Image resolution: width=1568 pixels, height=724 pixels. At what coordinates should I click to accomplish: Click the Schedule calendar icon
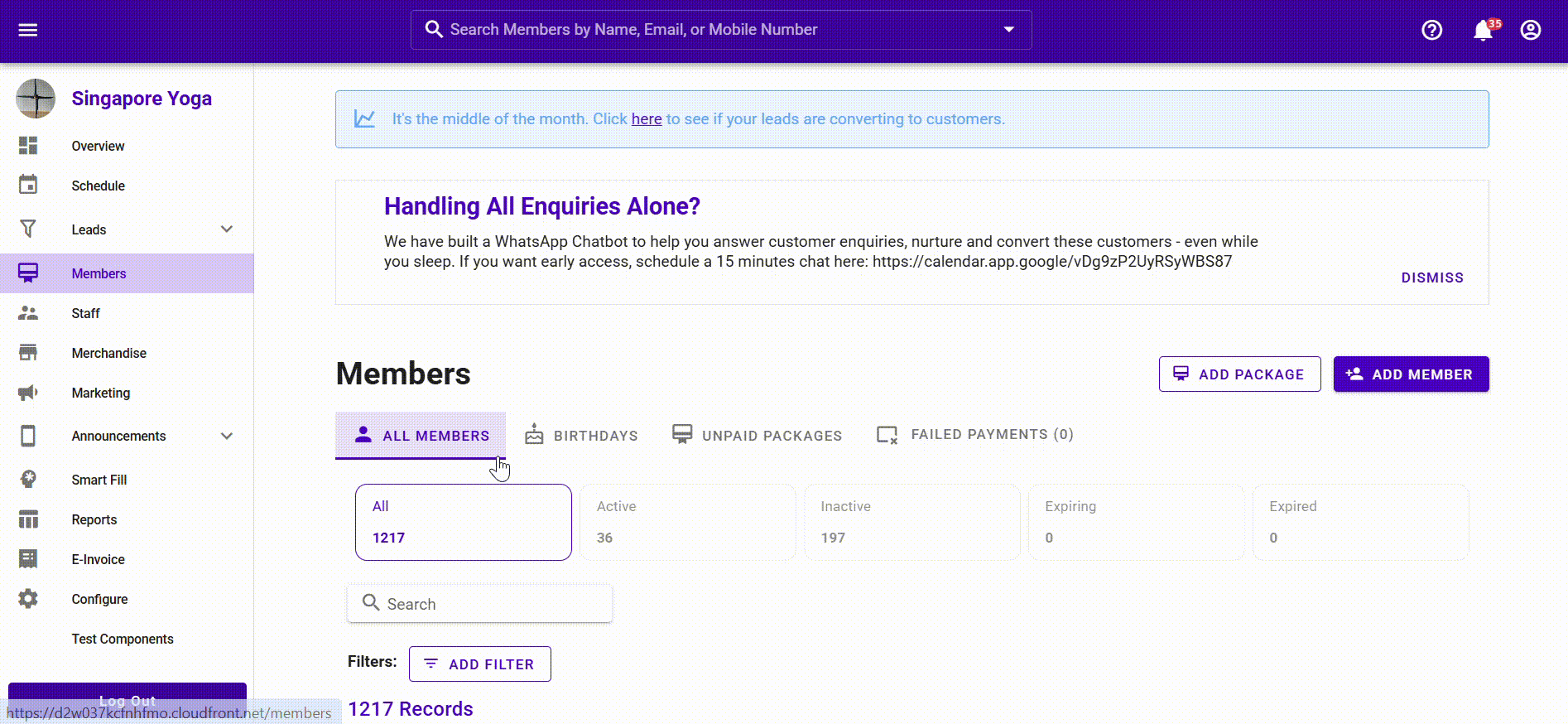tap(28, 185)
